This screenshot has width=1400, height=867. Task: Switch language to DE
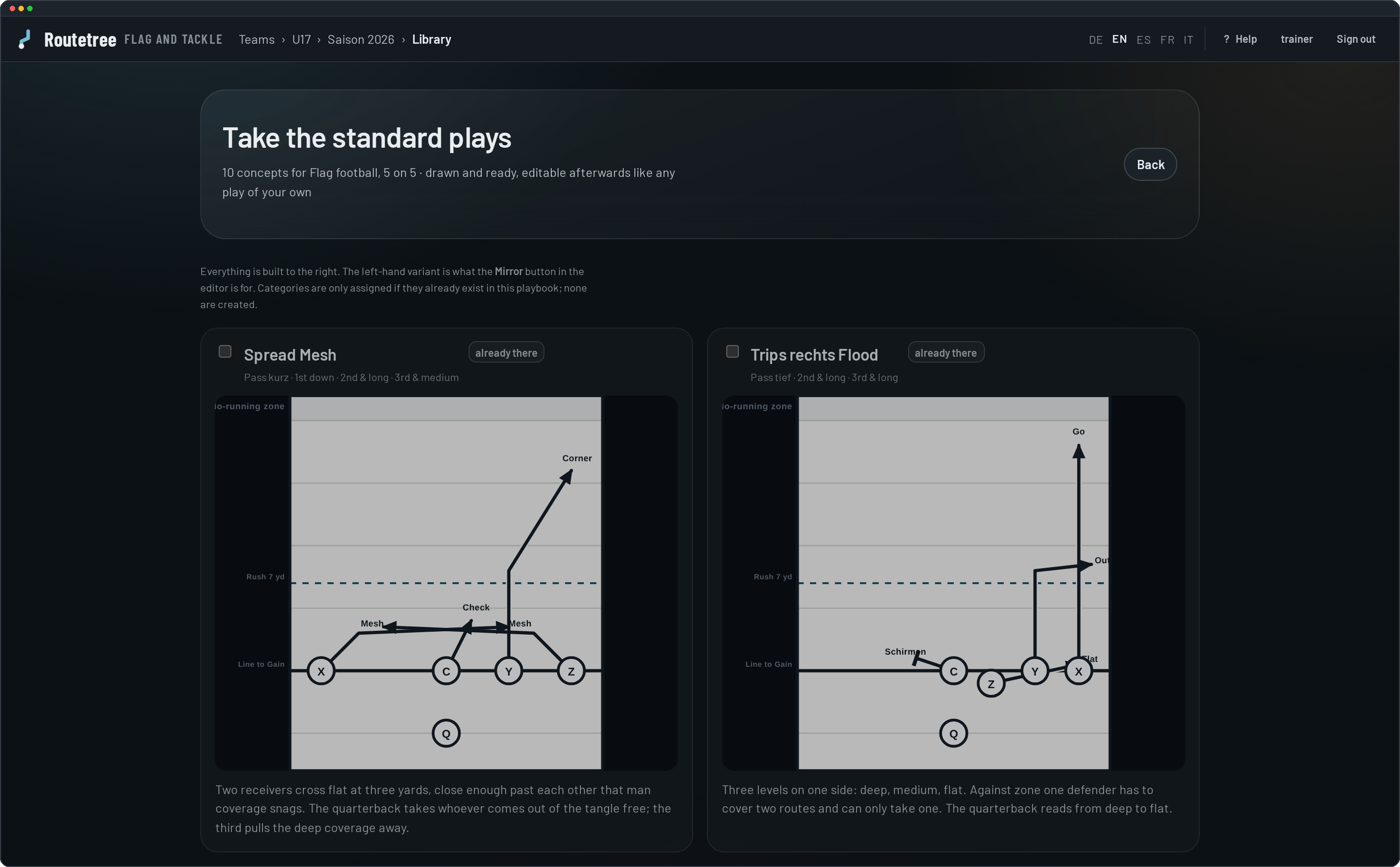[x=1096, y=39]
